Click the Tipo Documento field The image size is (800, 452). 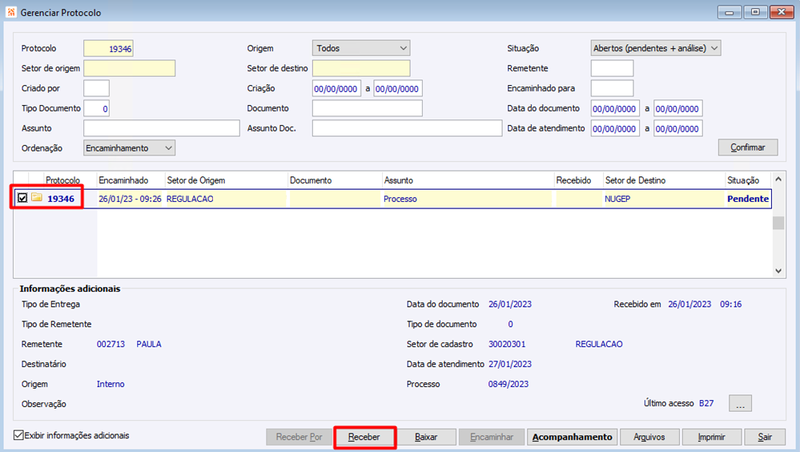click(96, 108)
